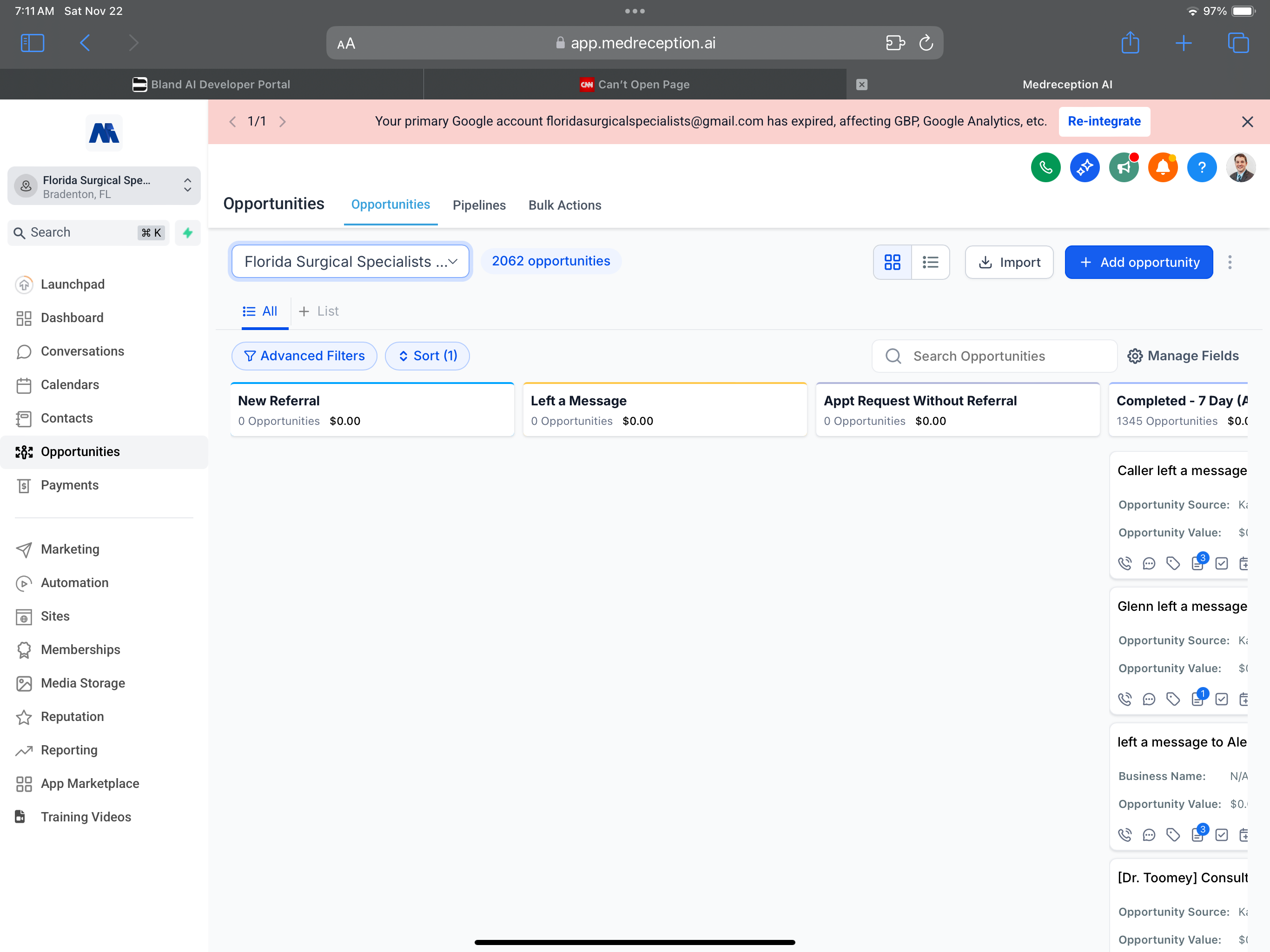The width and height of the screenshot is (1270, 952).
Task: Open Payments in sidebar
Action: pyautogui.click(x=104, y=485)
